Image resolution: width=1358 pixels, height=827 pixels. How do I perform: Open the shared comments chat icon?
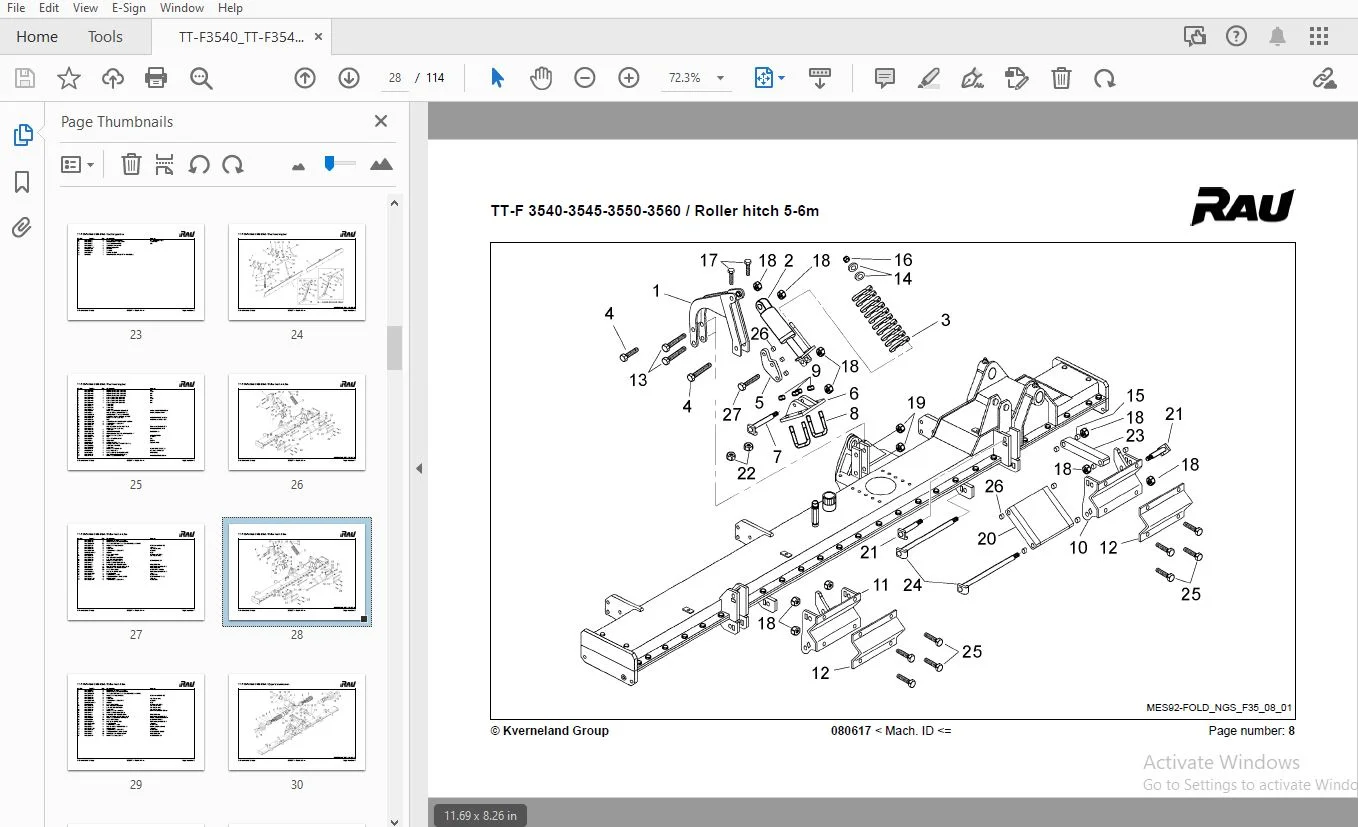pos(1194,36)
